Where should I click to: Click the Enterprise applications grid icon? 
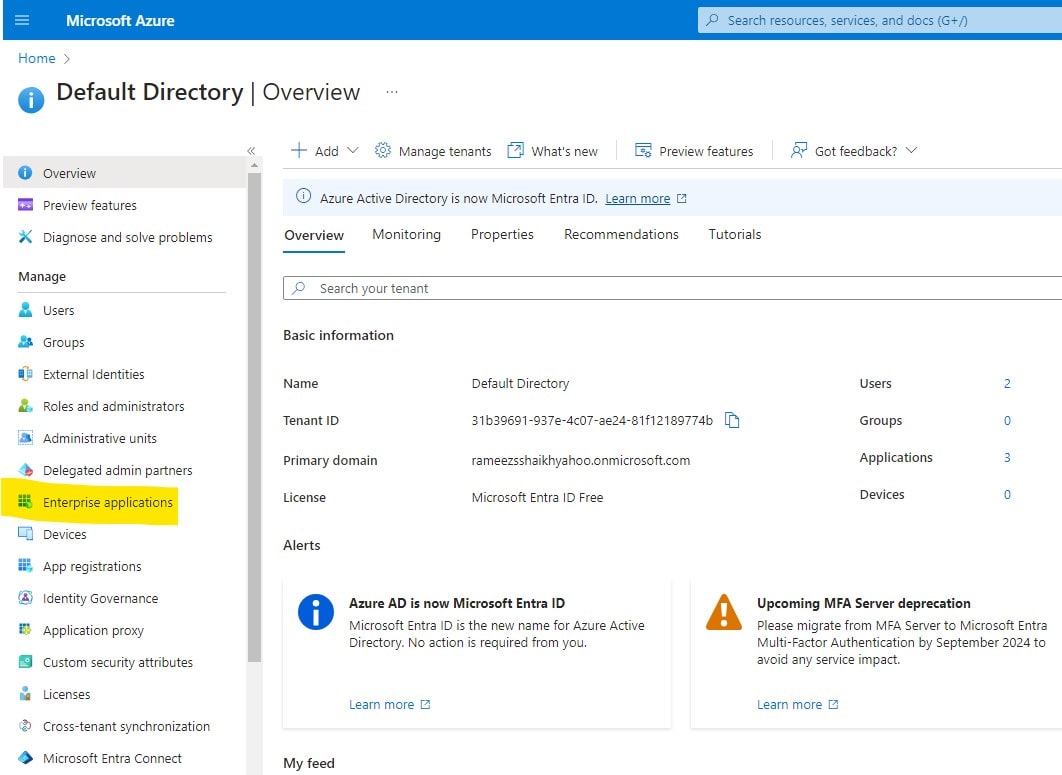click(x=25, y=501)
